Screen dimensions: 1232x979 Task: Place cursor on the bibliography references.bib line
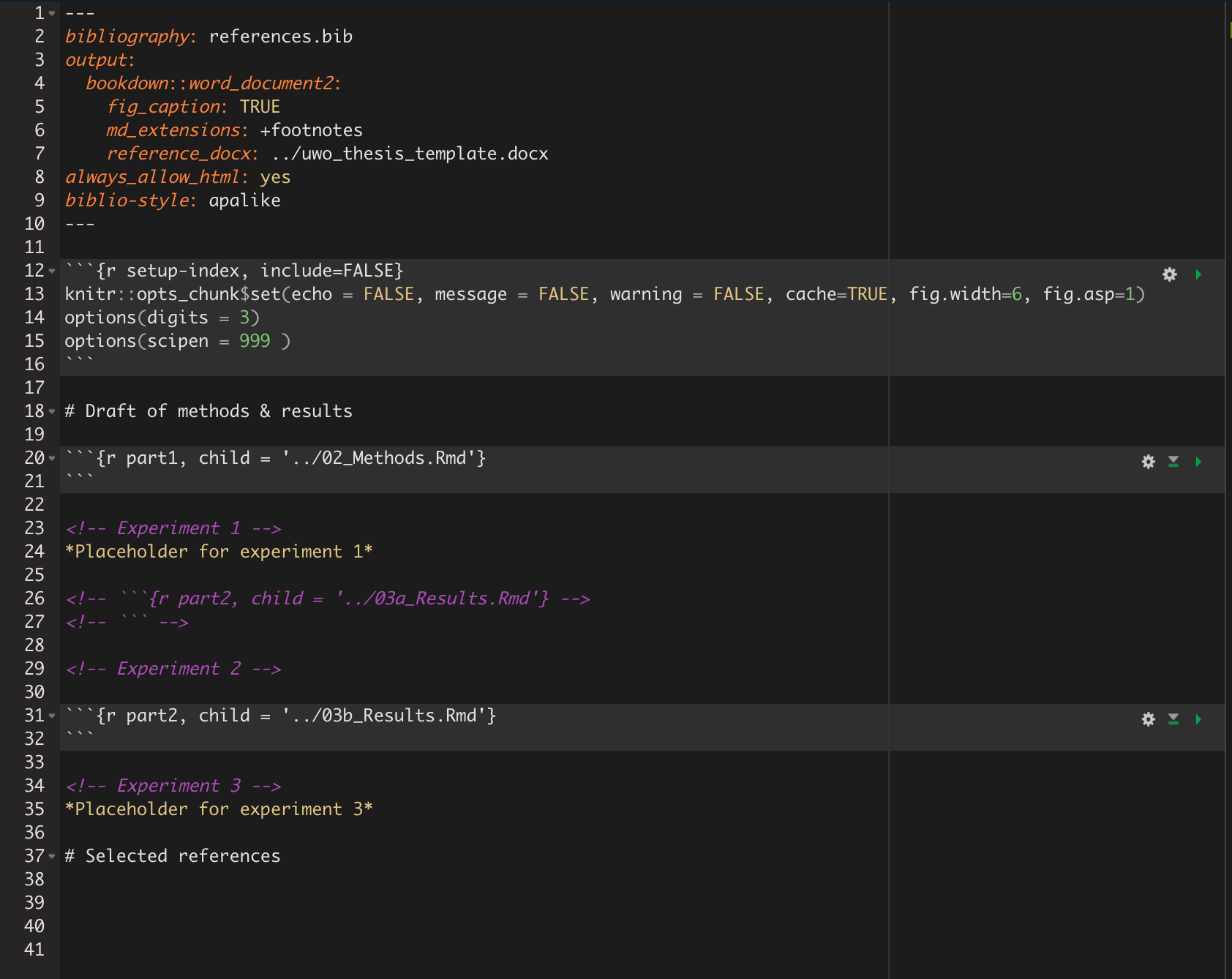pyautogui.click(x=281, y=37)
